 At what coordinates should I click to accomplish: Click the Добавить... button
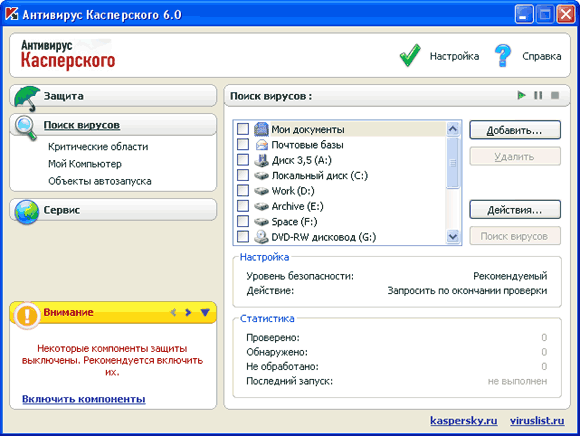point(515,130)
